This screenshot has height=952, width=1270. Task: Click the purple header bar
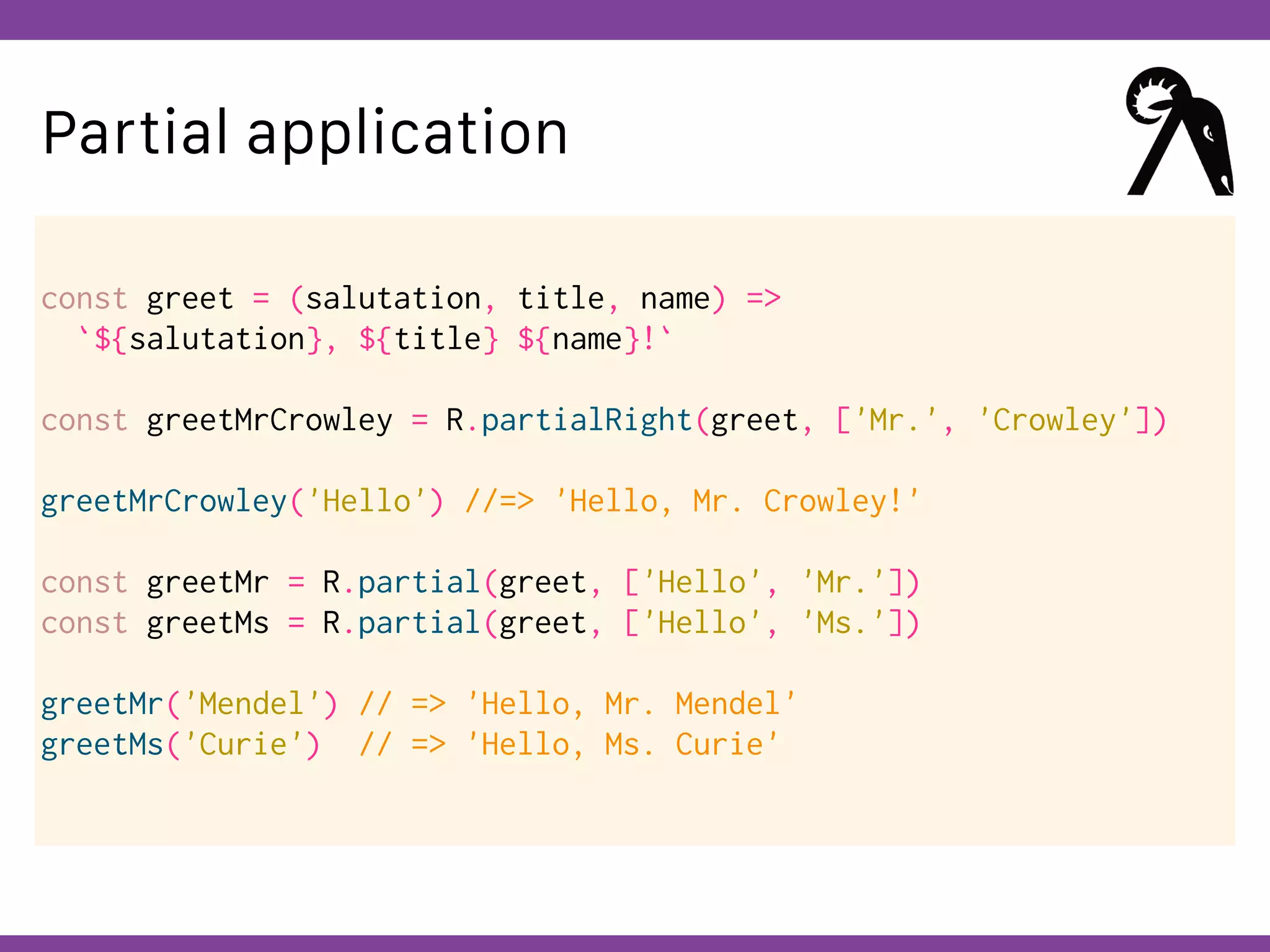point(635,20)
